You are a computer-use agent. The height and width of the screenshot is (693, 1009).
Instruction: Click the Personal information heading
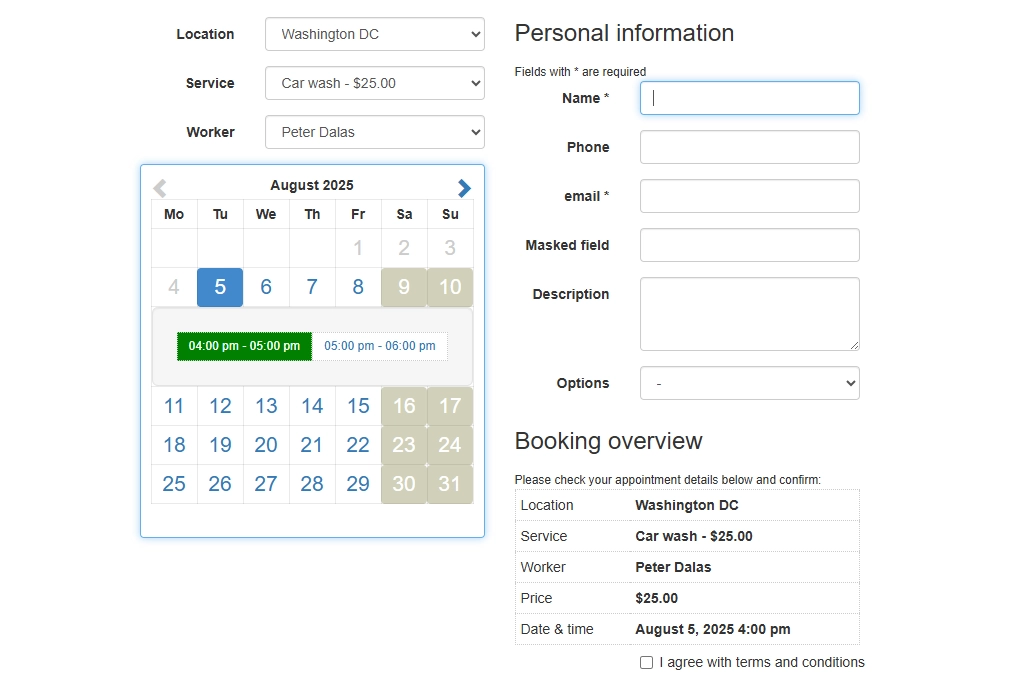[624, 33]
